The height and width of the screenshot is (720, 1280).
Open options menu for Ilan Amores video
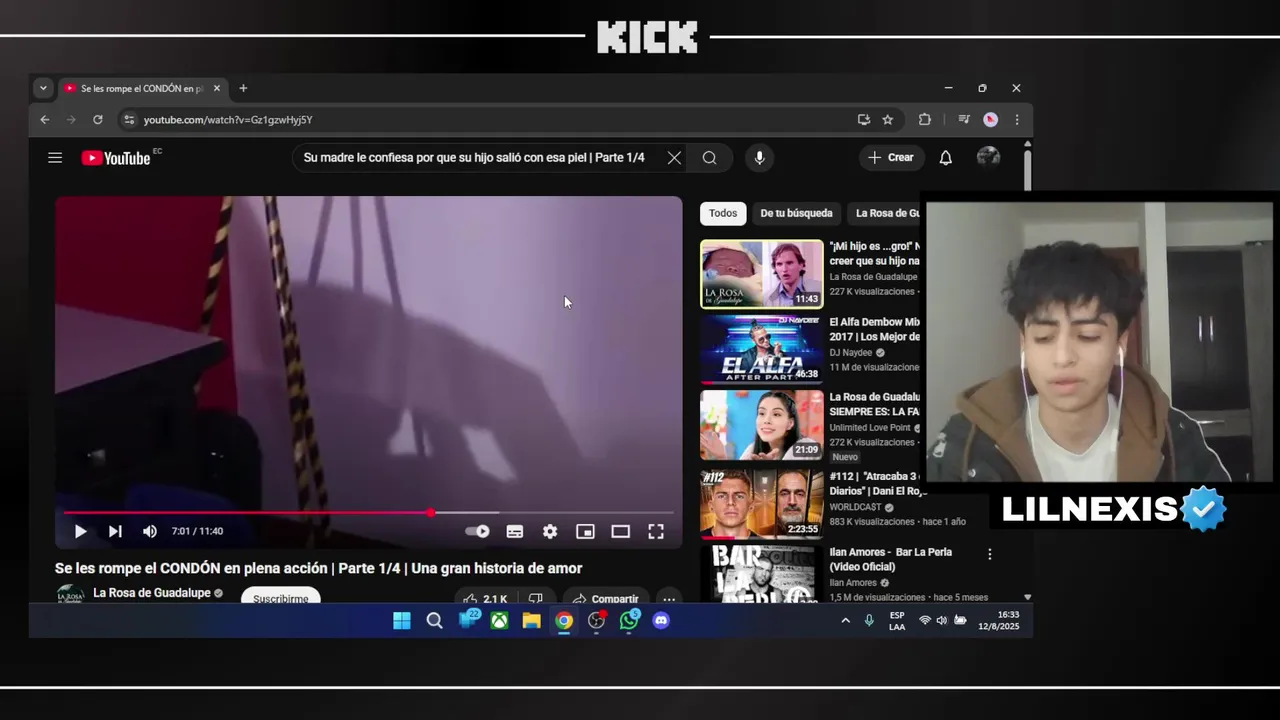click(x=990, y=554)
